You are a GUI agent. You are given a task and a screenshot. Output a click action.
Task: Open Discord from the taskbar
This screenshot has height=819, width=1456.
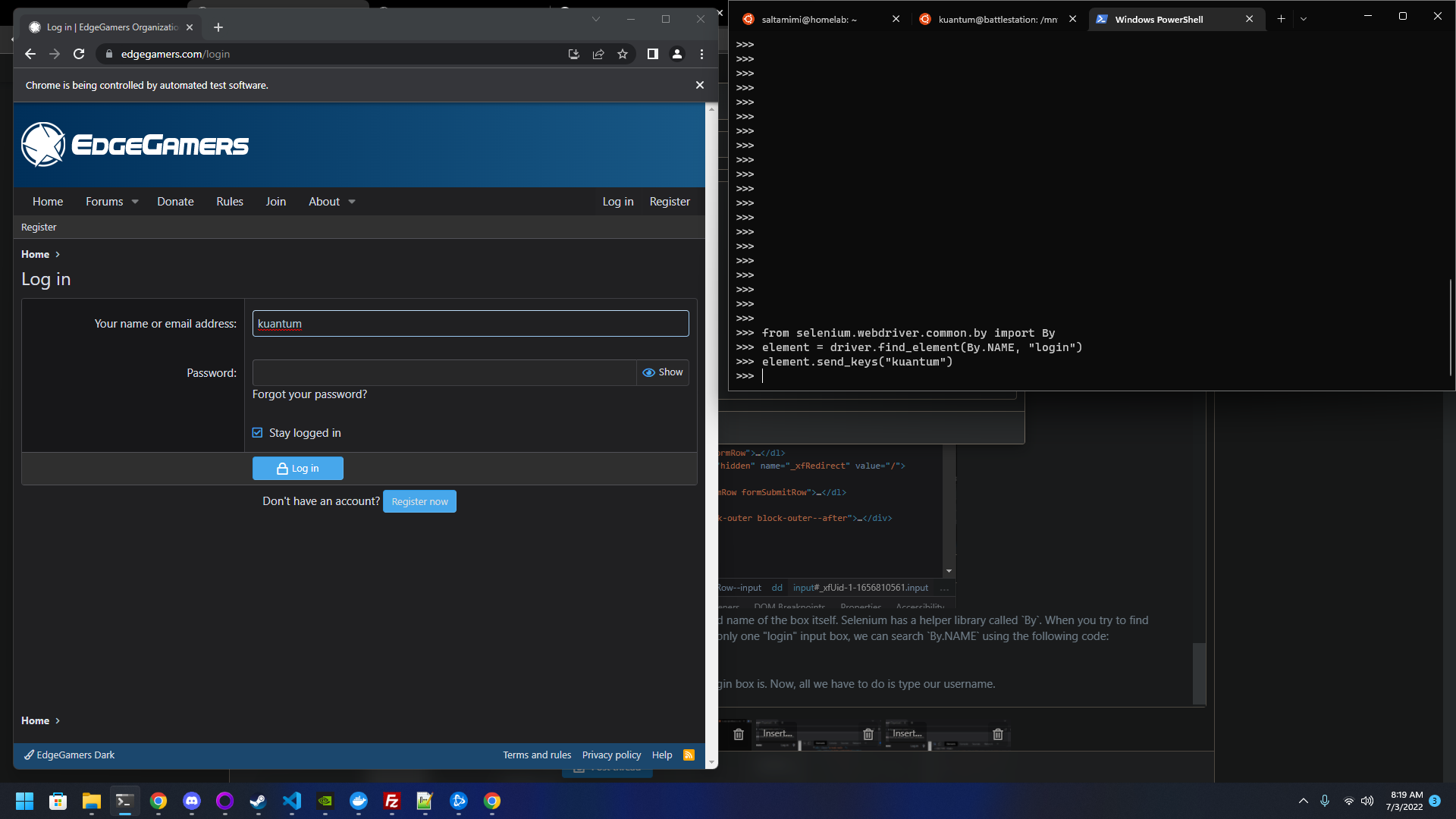coord(192,801)
